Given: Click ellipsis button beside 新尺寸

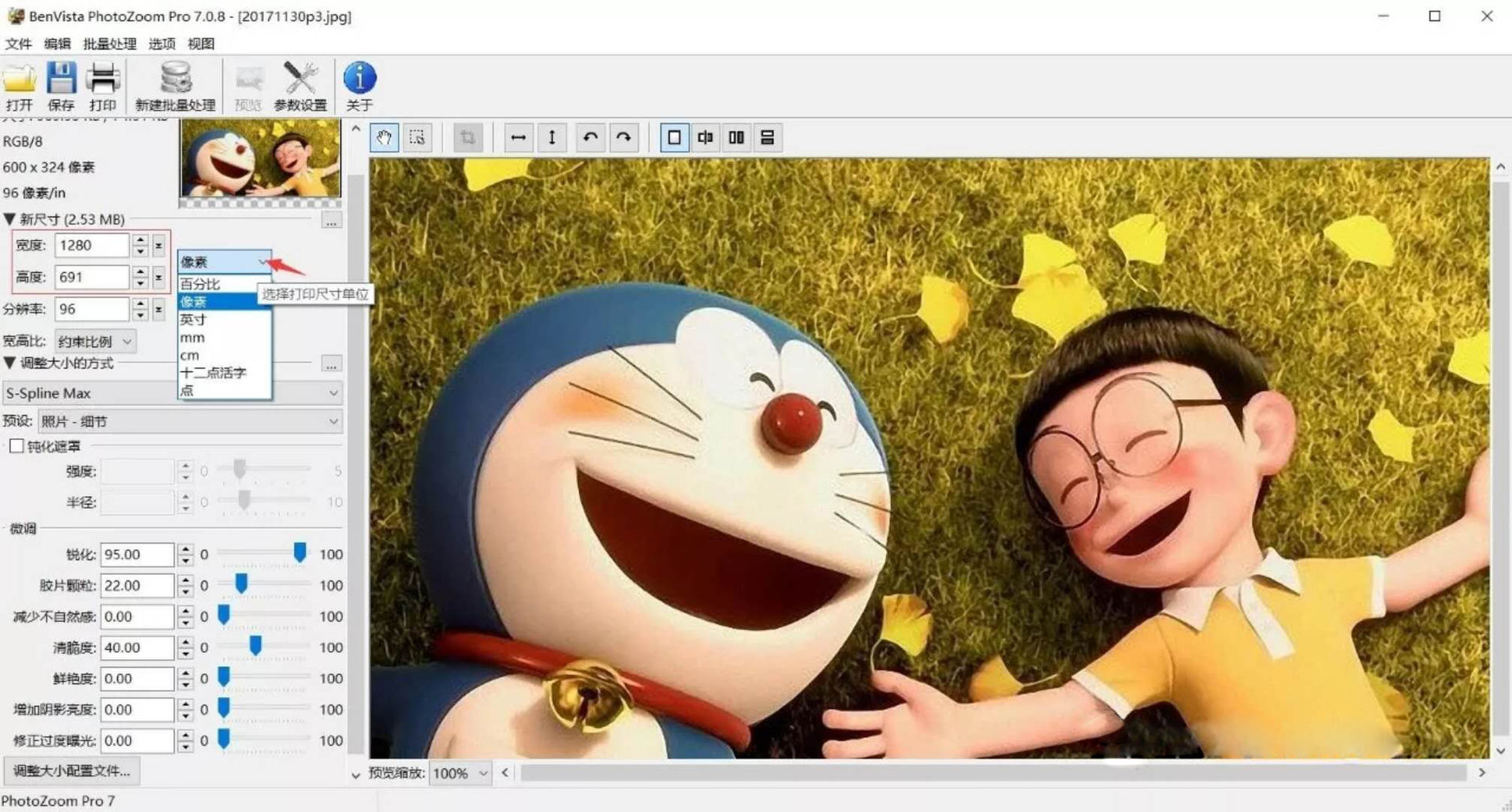Looking at the screenshot, I should point(332,221).
